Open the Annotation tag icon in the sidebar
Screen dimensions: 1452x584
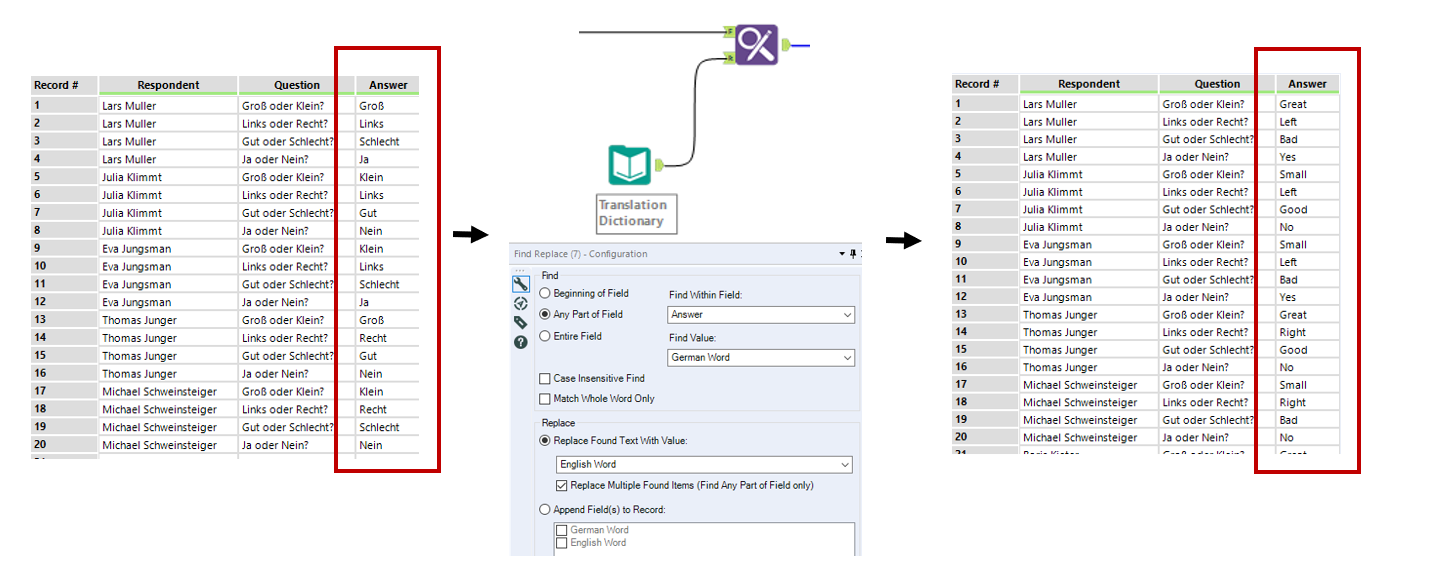pyautogui.click(x=520, y=322)
